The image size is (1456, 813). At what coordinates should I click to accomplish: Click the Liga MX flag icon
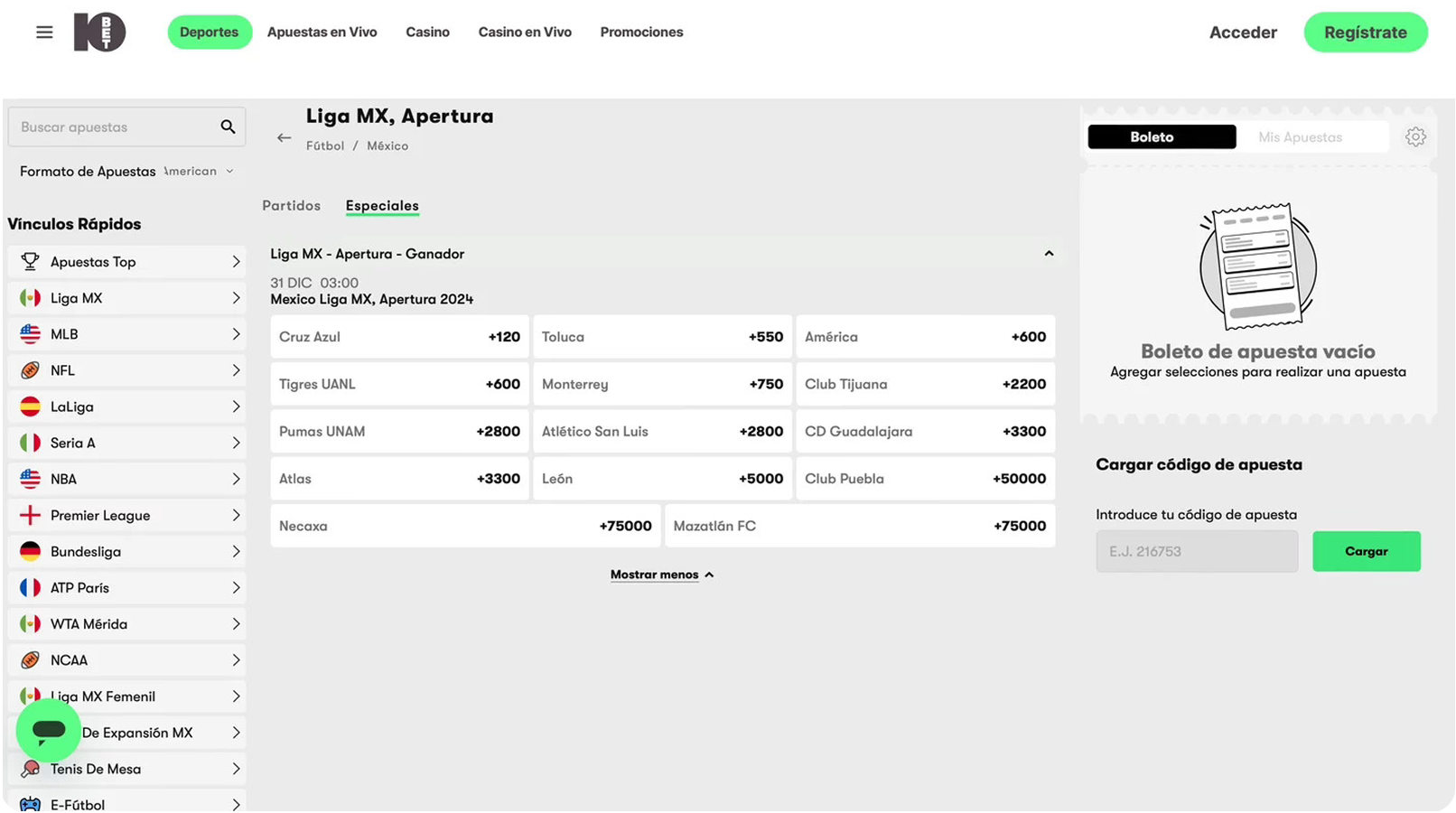tap(30, 298)
